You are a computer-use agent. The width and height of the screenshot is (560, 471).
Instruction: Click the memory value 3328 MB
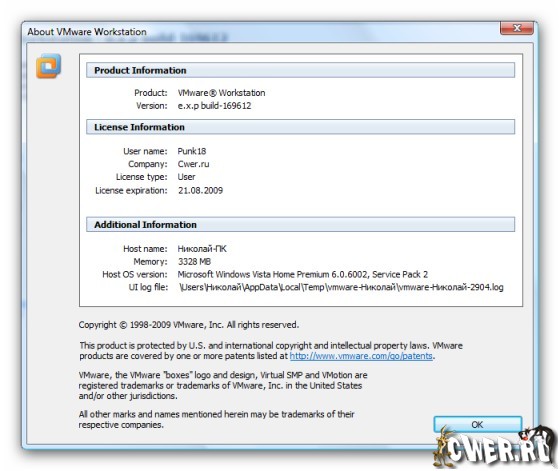click(x=195, y=261)
